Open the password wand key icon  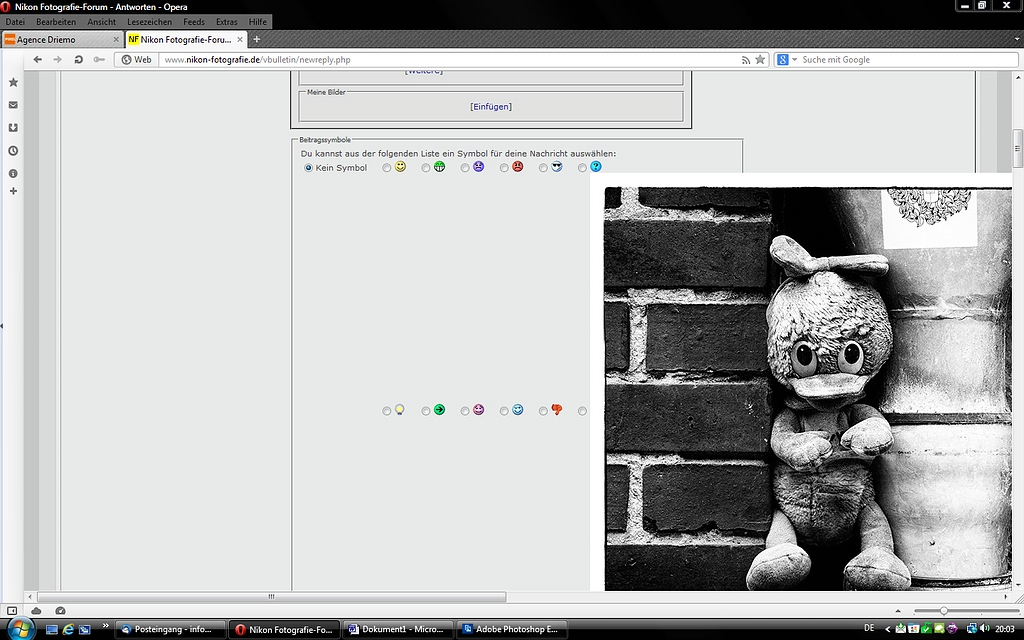point(99,59)
